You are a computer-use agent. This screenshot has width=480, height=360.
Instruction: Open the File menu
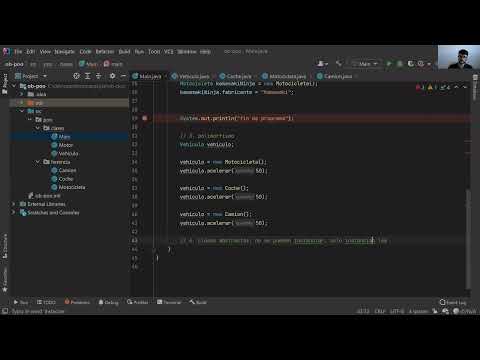(x=18, y=52)
